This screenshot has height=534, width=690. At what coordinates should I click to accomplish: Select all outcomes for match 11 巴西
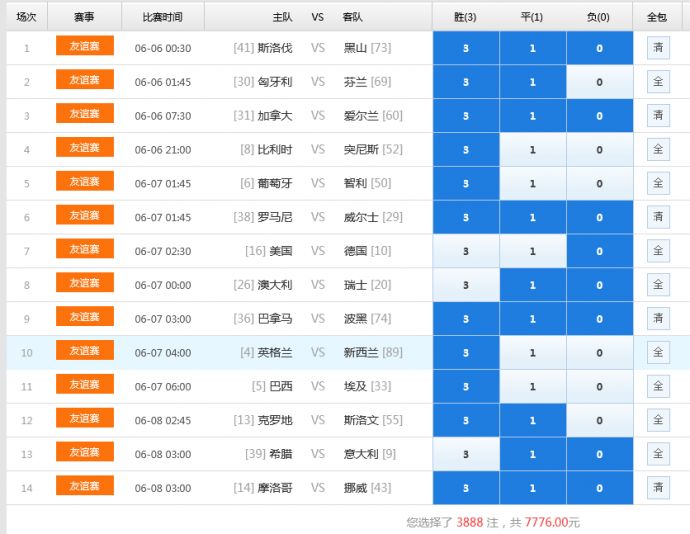point(658,386)
